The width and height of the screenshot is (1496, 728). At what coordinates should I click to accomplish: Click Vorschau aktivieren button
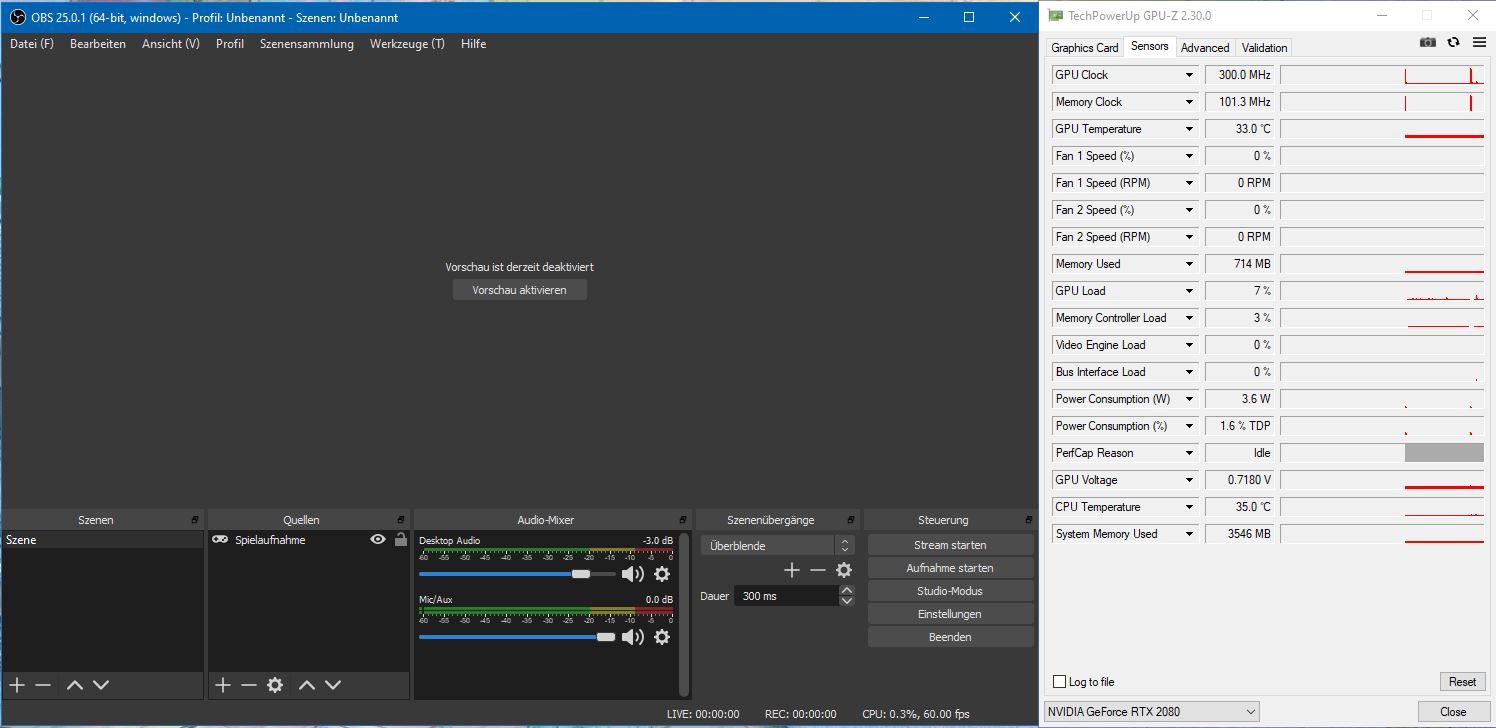520,290
